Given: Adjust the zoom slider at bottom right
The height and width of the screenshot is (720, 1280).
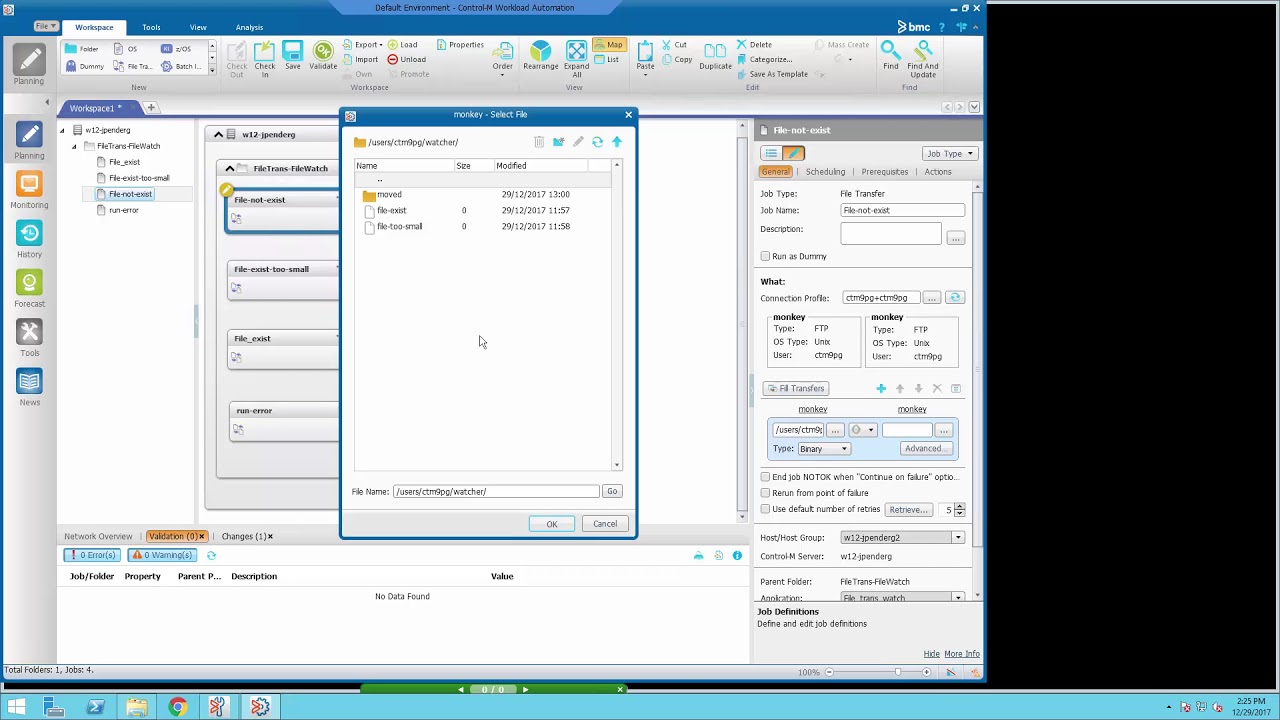Looking at the screenshot, I should (x=897, y=672).
